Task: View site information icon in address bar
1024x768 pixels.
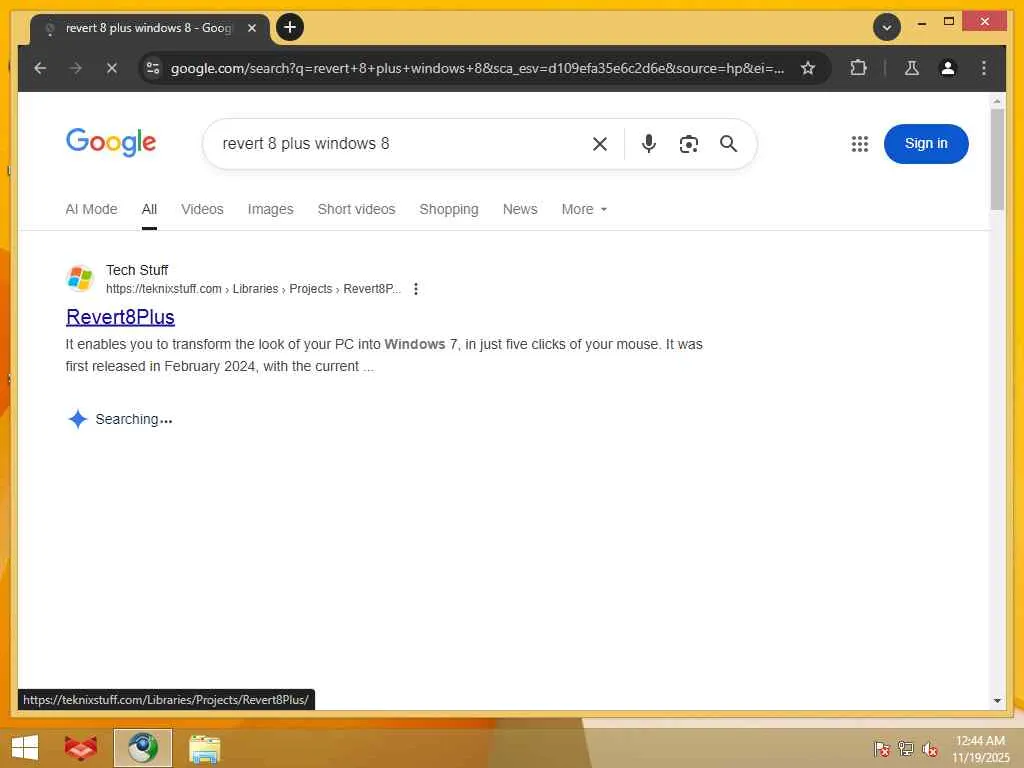Action: 153,68
